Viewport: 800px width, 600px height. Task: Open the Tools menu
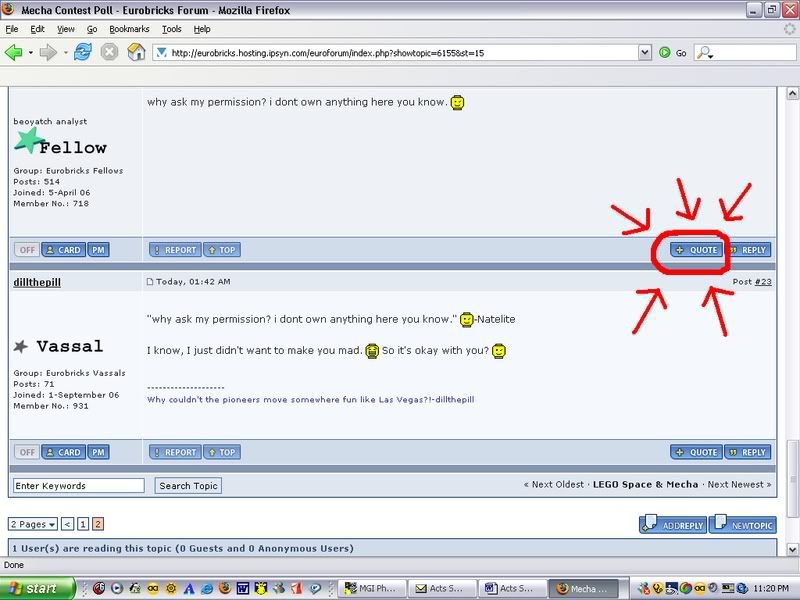(x=172, y=30)
